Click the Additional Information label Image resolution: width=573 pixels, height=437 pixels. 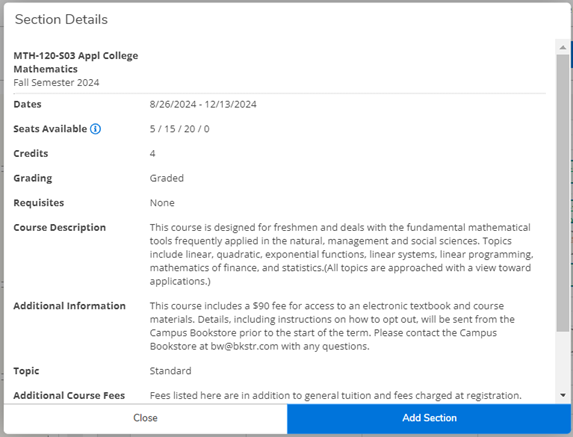point(69,306)
